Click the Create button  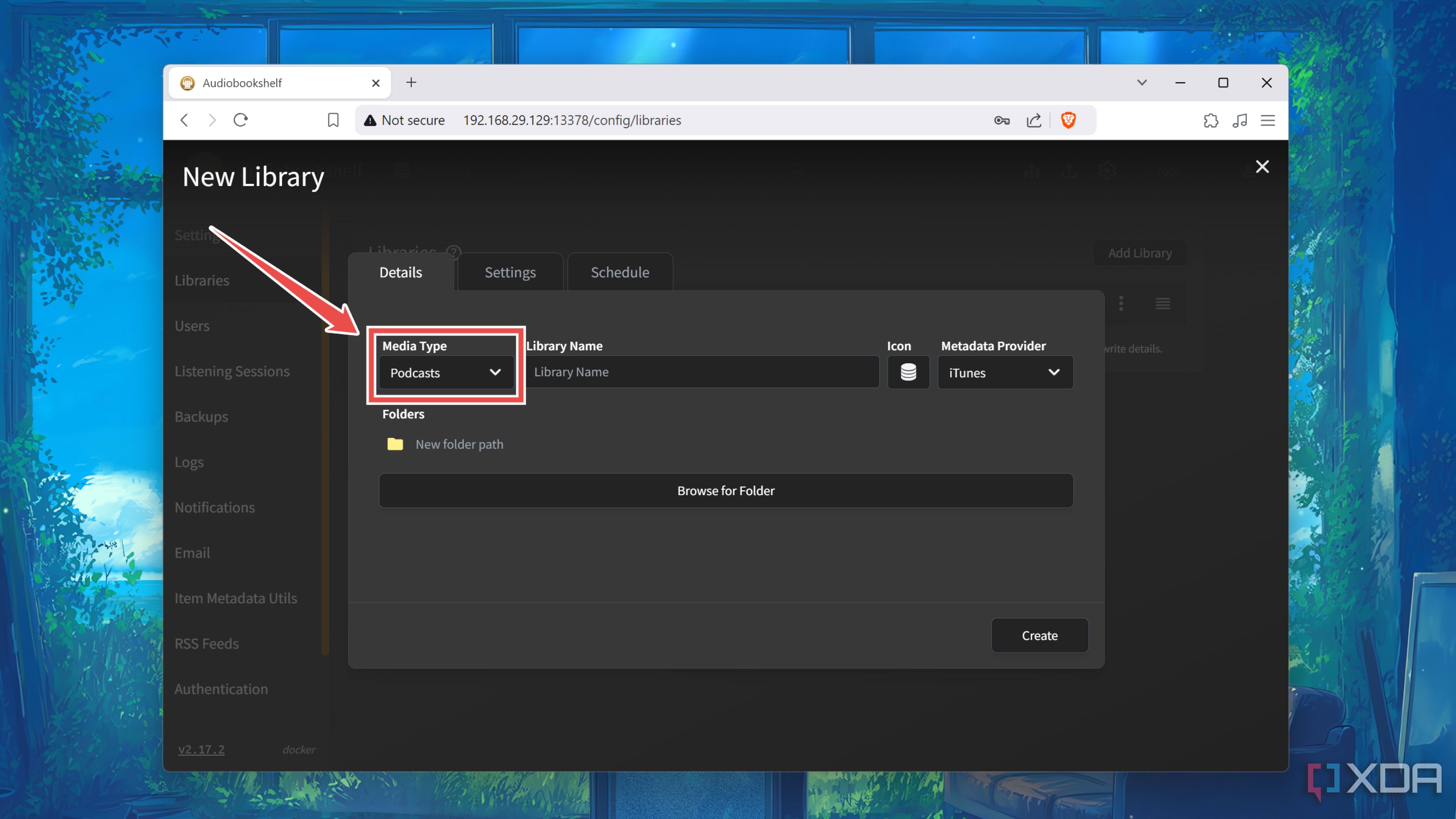click(x=1039, y=635)
